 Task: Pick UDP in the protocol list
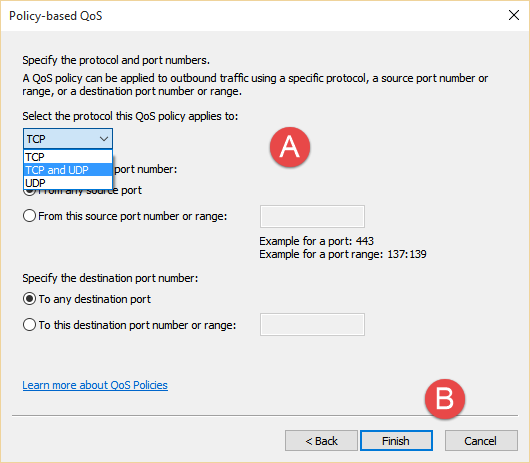(68, 183)
